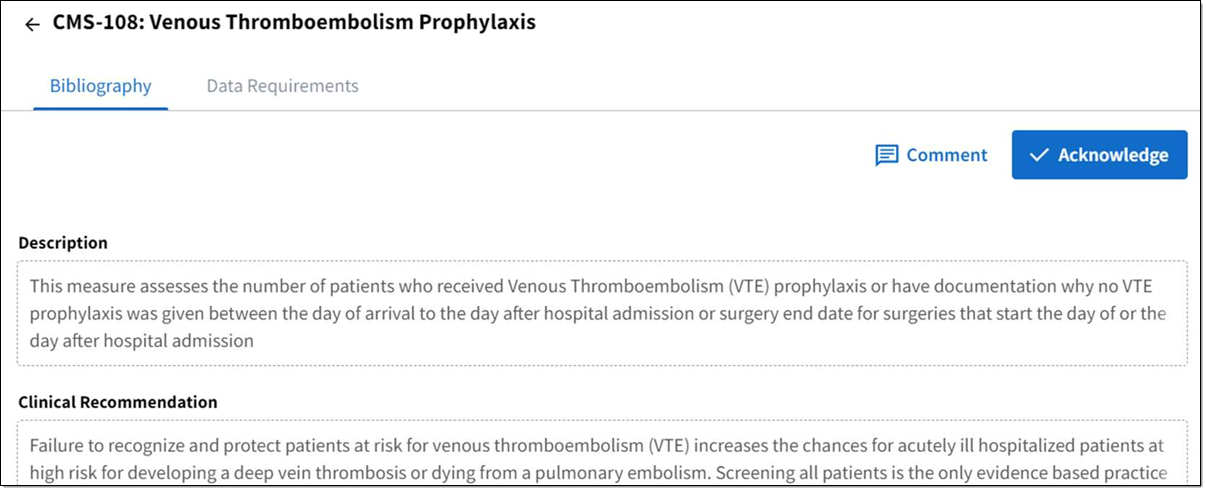The height and width of the screenshot is (491, 1206).
Task: Click the speech bubble Comment icon
Action: (x=886, y=156)
